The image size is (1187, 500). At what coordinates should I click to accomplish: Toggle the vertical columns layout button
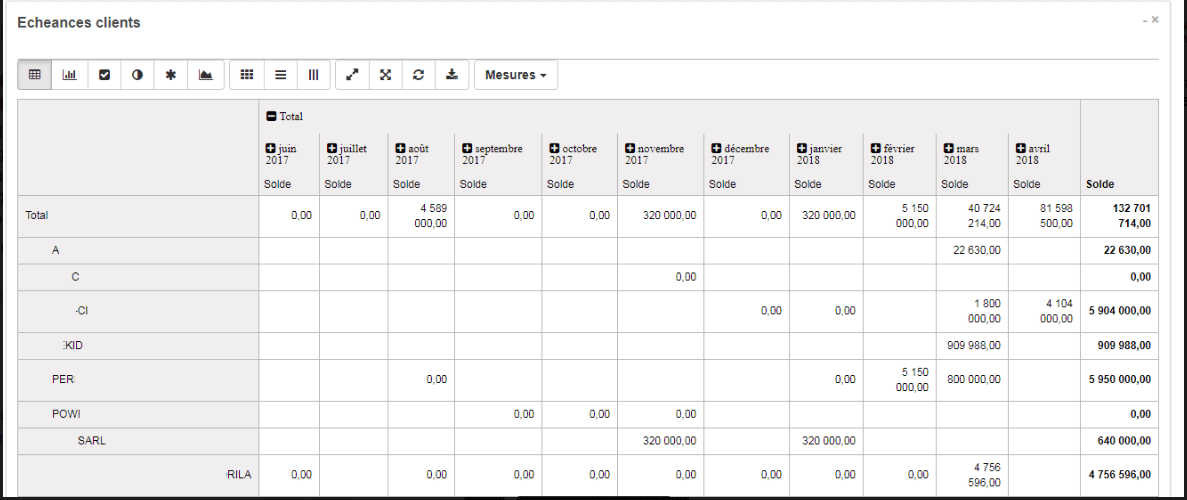[x=313, y=75]
